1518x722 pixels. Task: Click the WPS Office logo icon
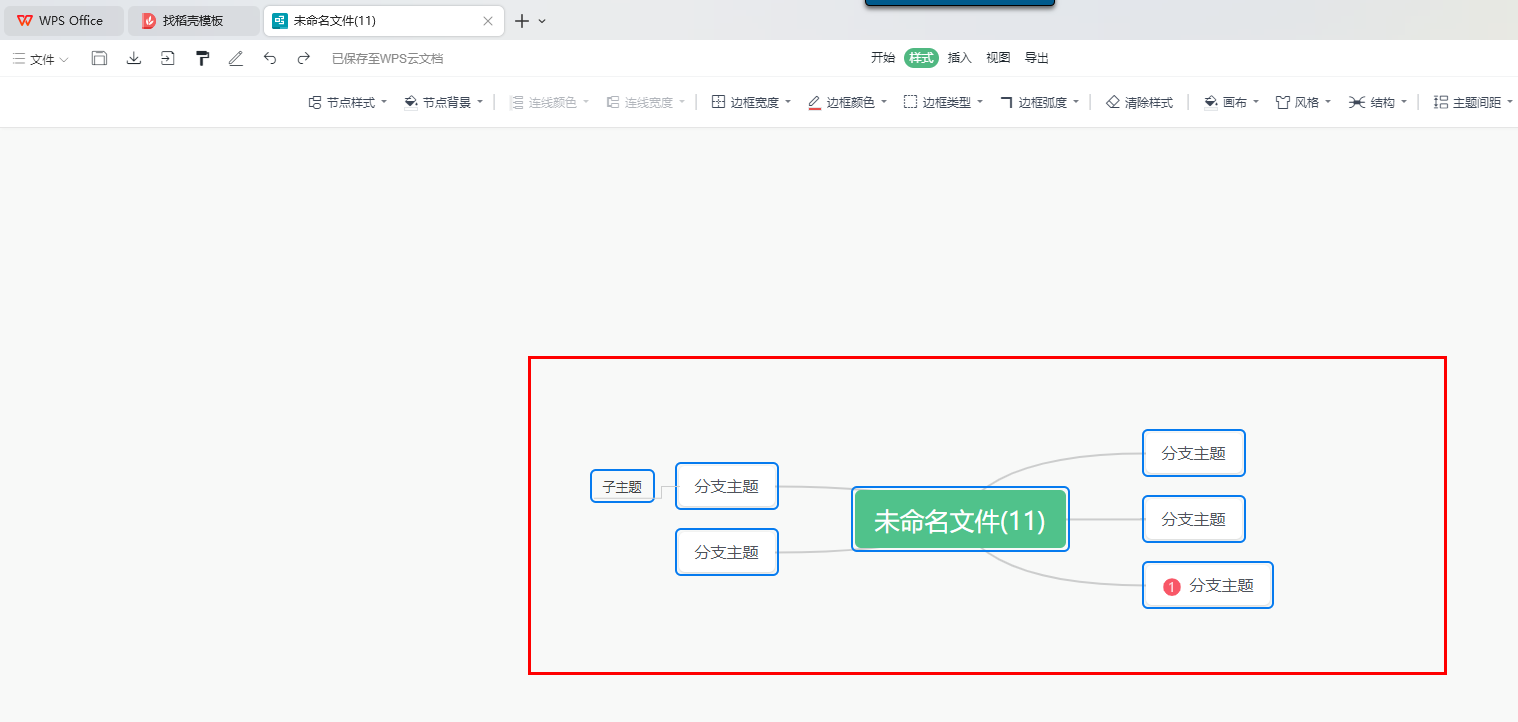coord(25,20)
